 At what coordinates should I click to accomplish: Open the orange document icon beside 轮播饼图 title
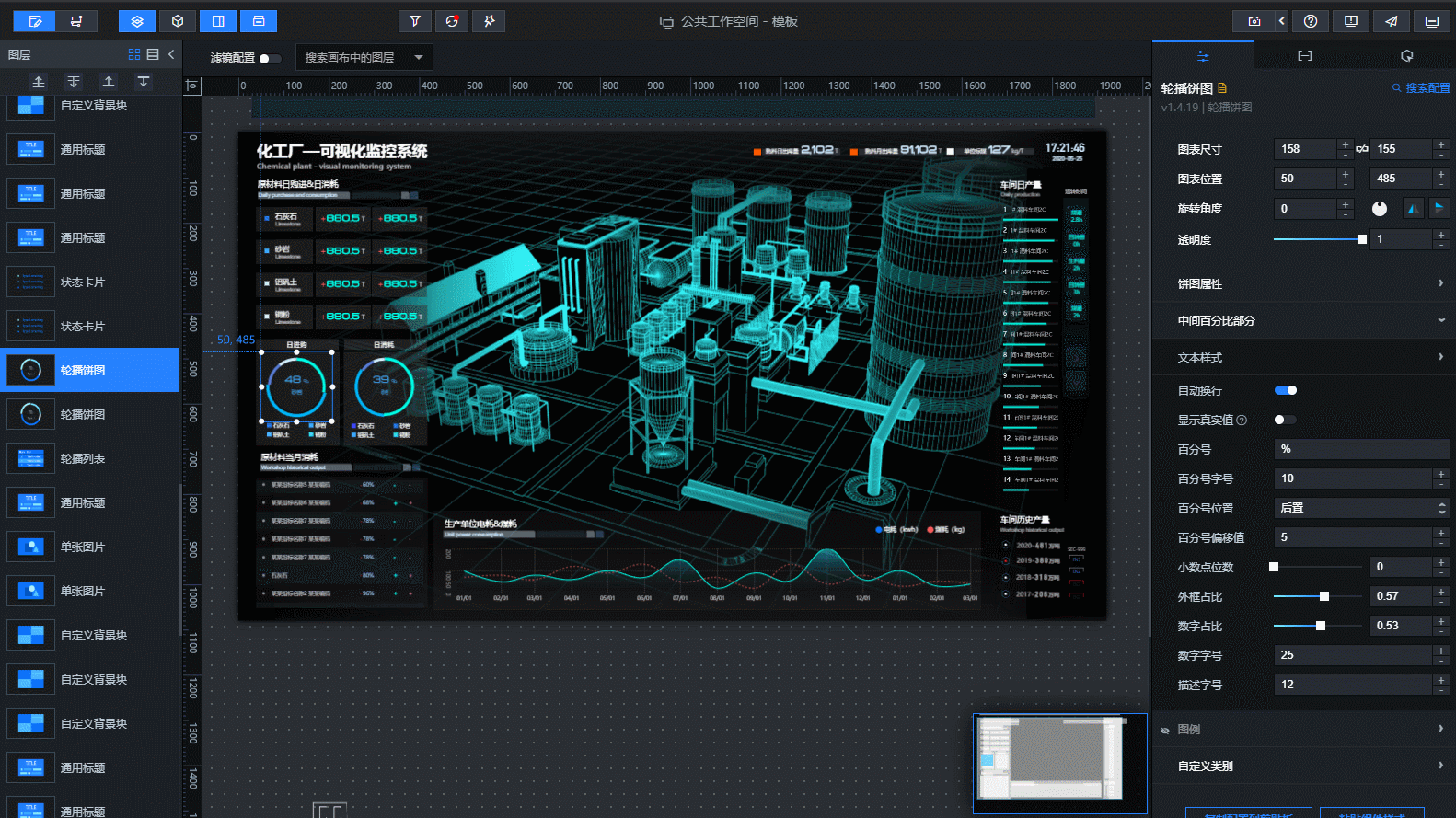click(1222, 88)
